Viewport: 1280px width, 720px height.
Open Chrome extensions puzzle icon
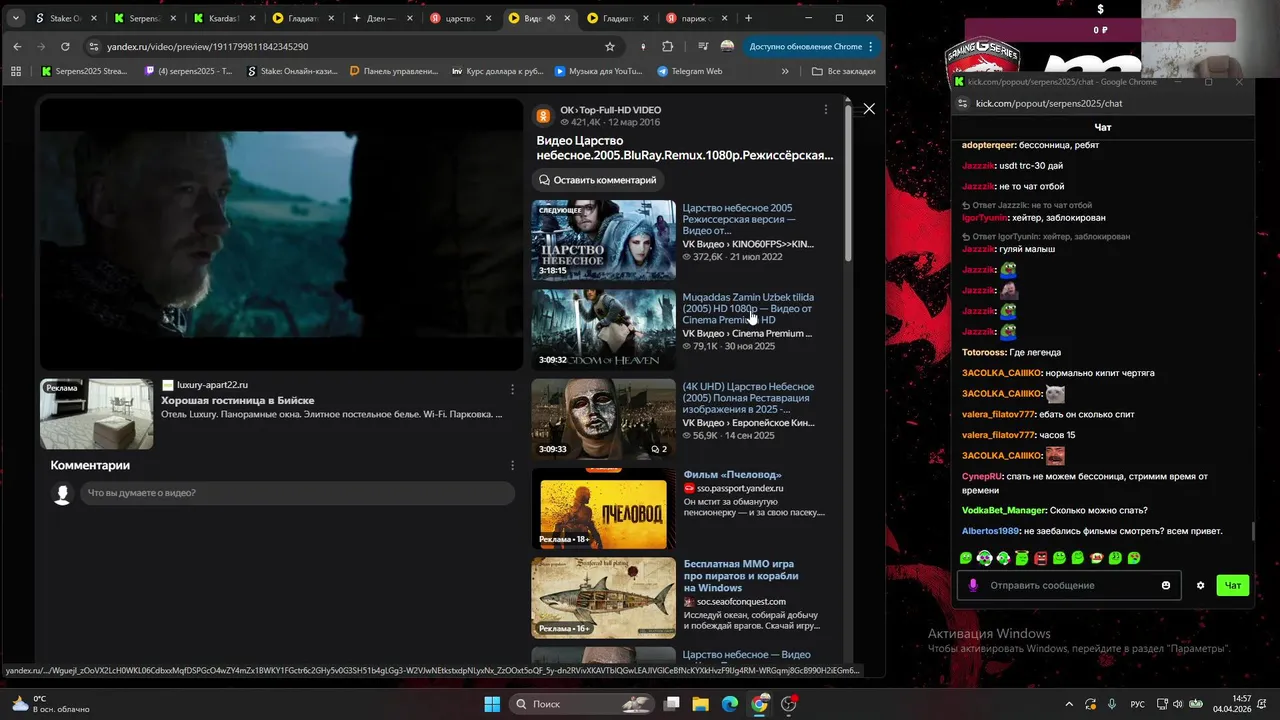click(x=668, y=46)
